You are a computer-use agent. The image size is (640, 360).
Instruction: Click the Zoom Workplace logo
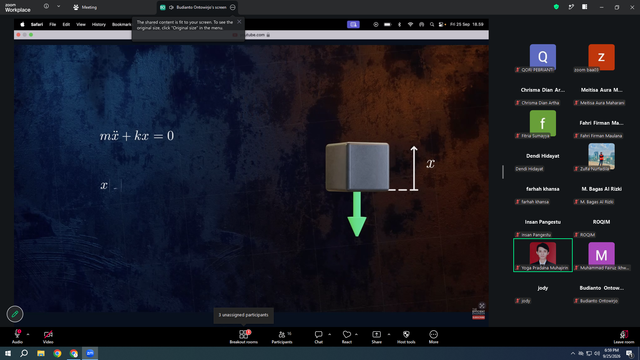[18, 7]
